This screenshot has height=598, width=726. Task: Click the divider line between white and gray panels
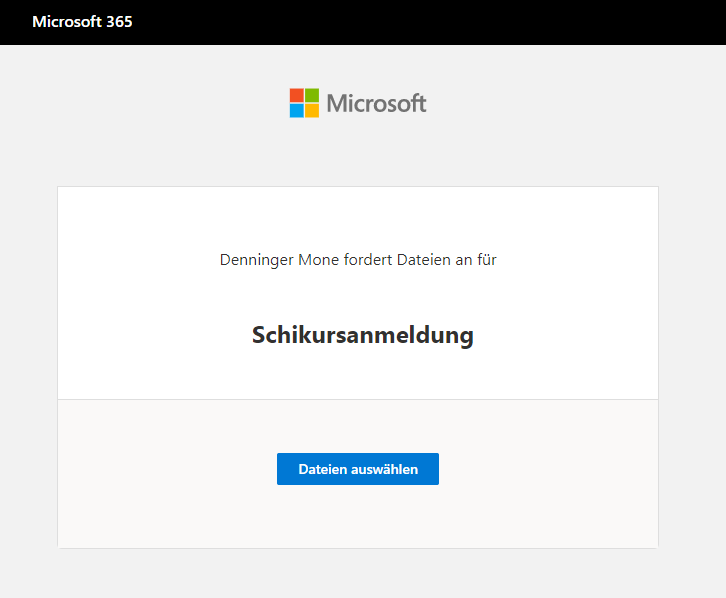coord(358,399)
